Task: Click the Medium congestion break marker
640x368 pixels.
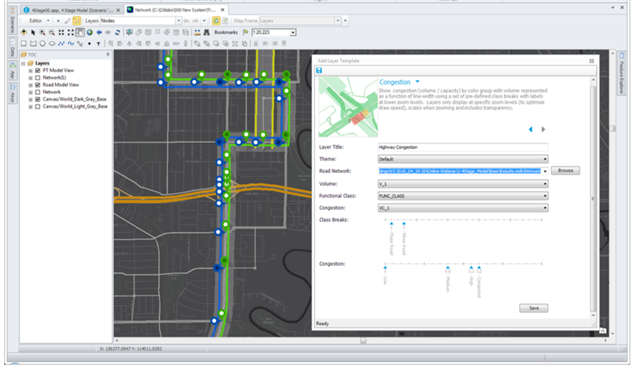Action: click(x=448, y=268)
